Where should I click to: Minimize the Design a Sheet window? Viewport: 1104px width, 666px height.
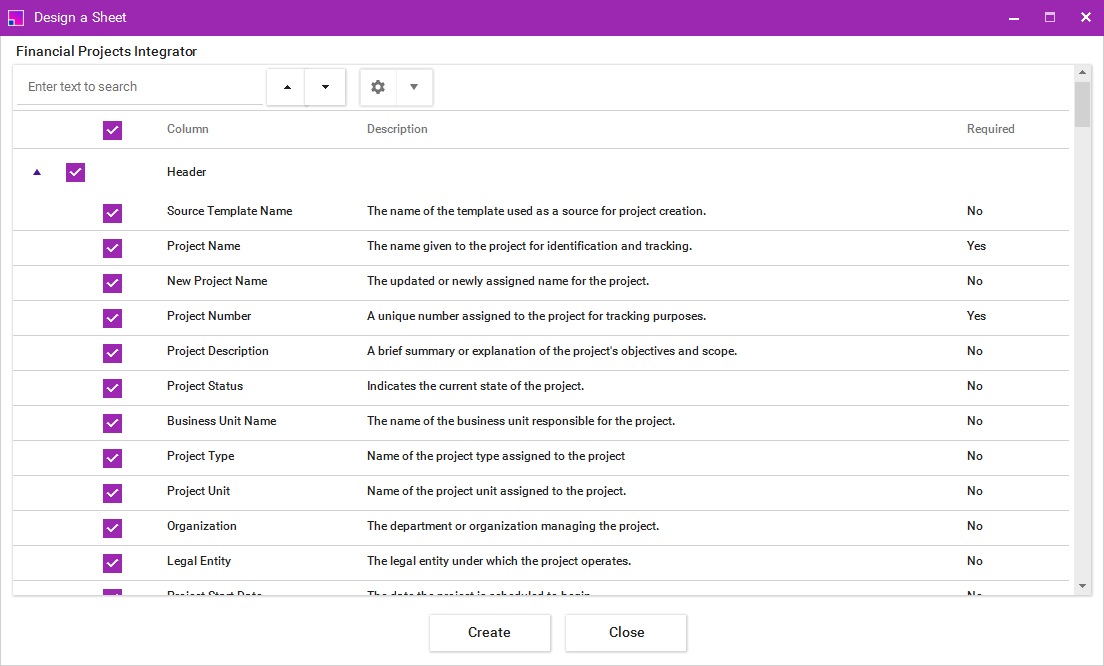1014,18
